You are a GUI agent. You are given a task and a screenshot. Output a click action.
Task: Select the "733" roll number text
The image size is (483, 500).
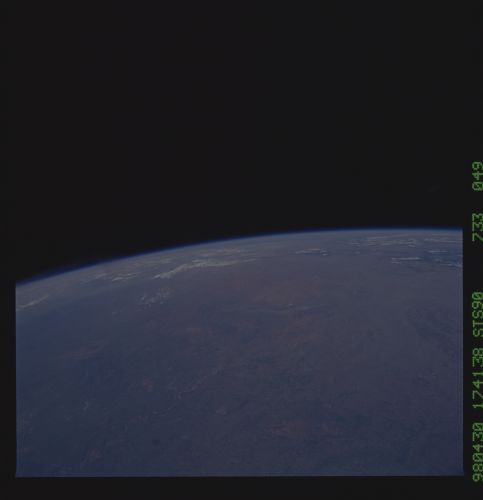(477, 227)
